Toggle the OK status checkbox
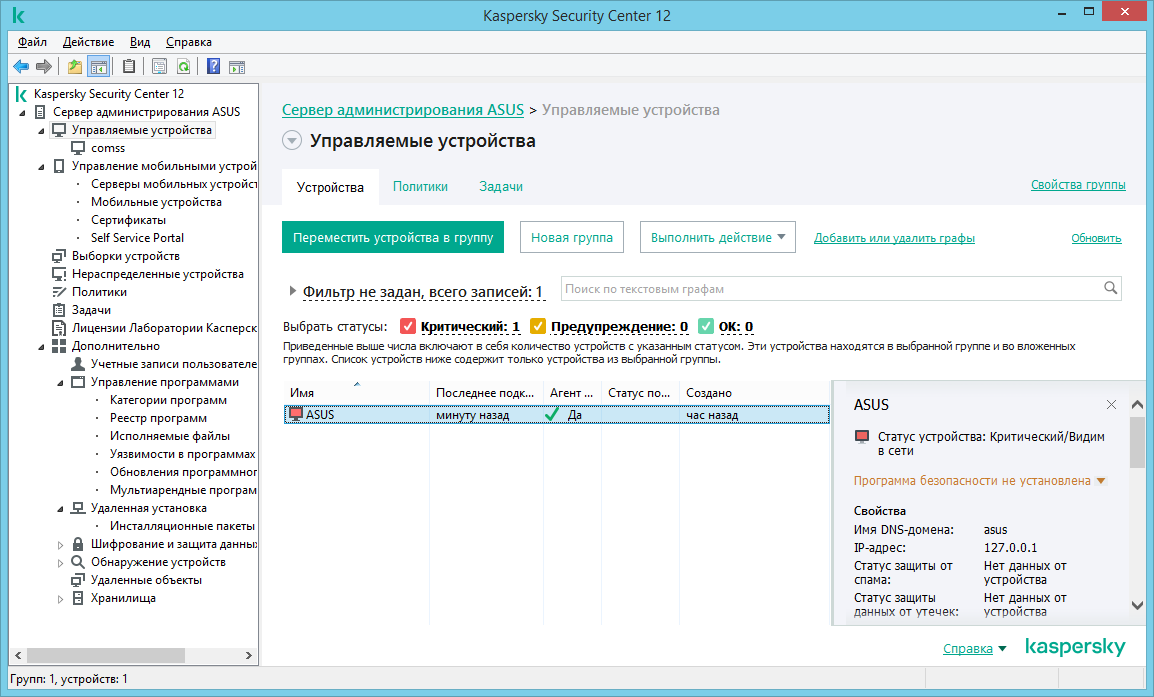The width and height of the screenshot is (1154, 697). (x=706, y=326)
